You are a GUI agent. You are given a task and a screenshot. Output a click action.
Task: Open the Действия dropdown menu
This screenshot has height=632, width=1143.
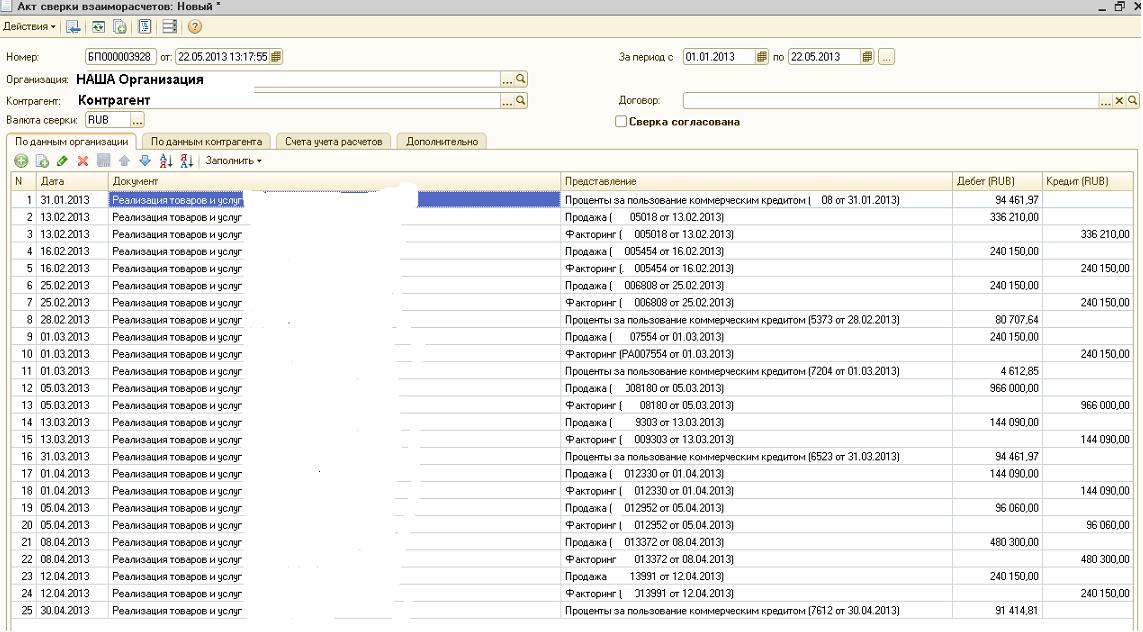pos(31,26)
